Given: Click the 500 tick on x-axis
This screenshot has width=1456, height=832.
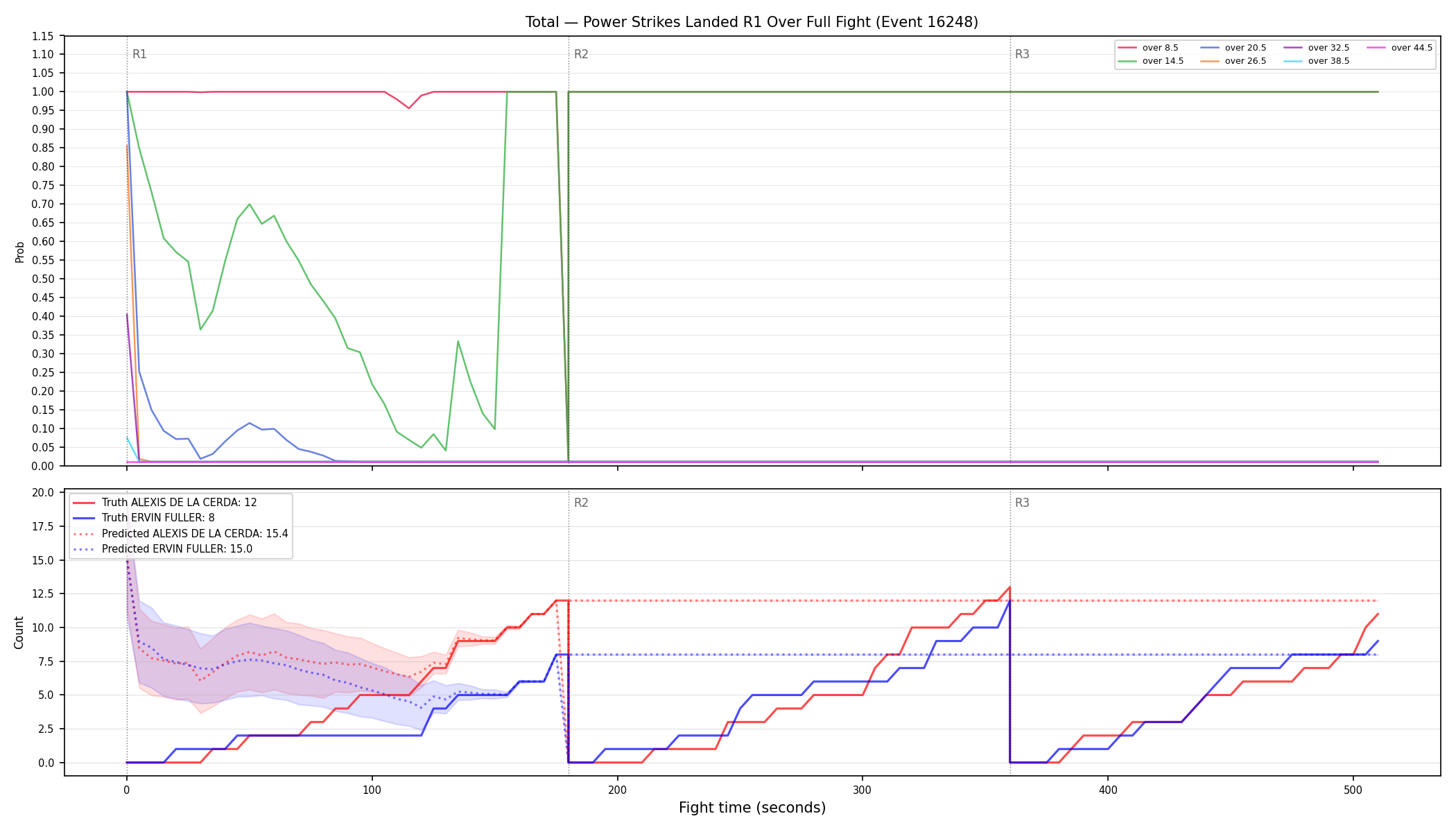Looking at the screenshot, I should [1353, 789].
